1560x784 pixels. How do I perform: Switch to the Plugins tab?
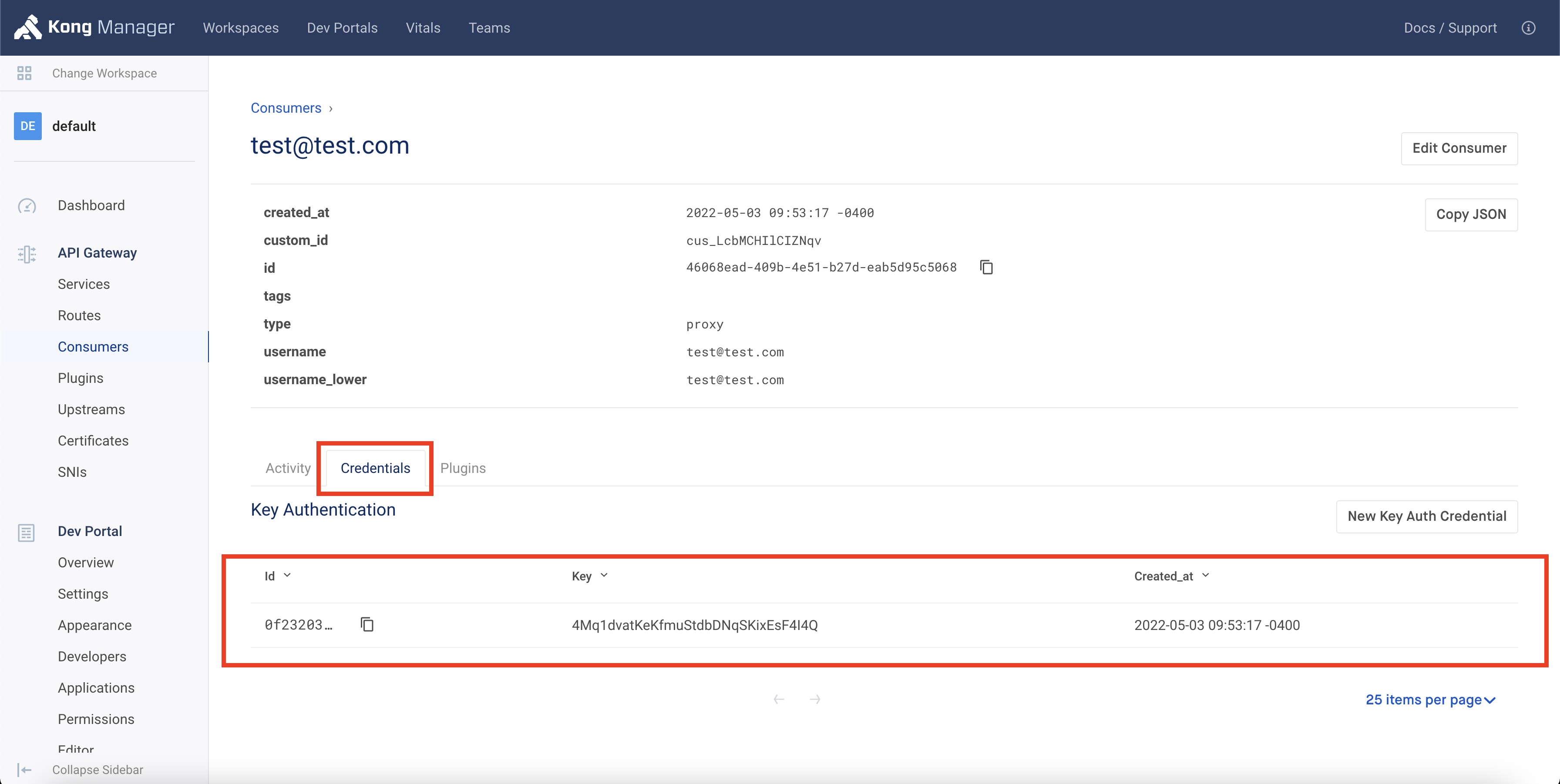[x=463, y=468]
